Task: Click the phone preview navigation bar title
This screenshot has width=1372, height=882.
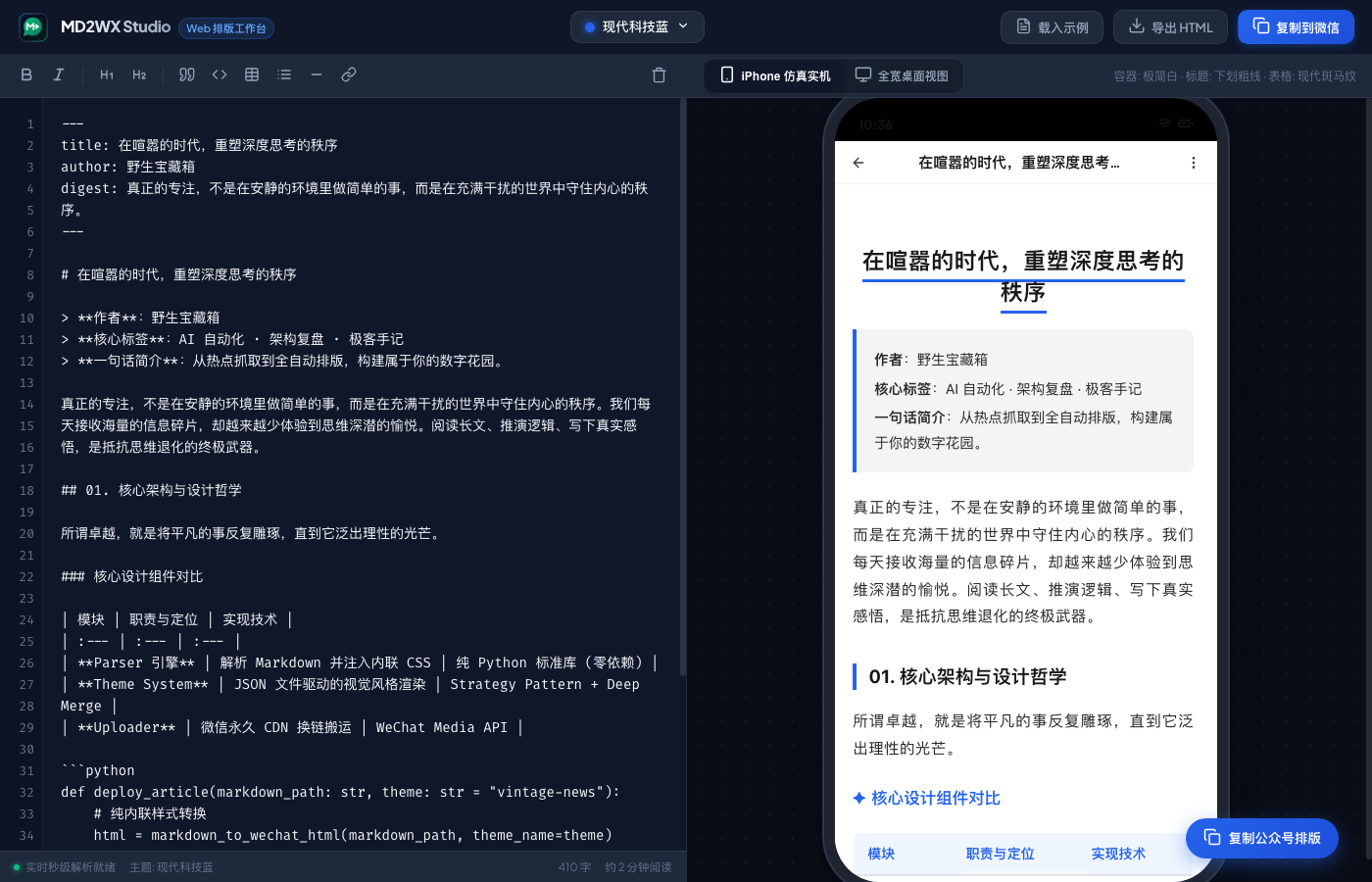Action: [1018, 163]
